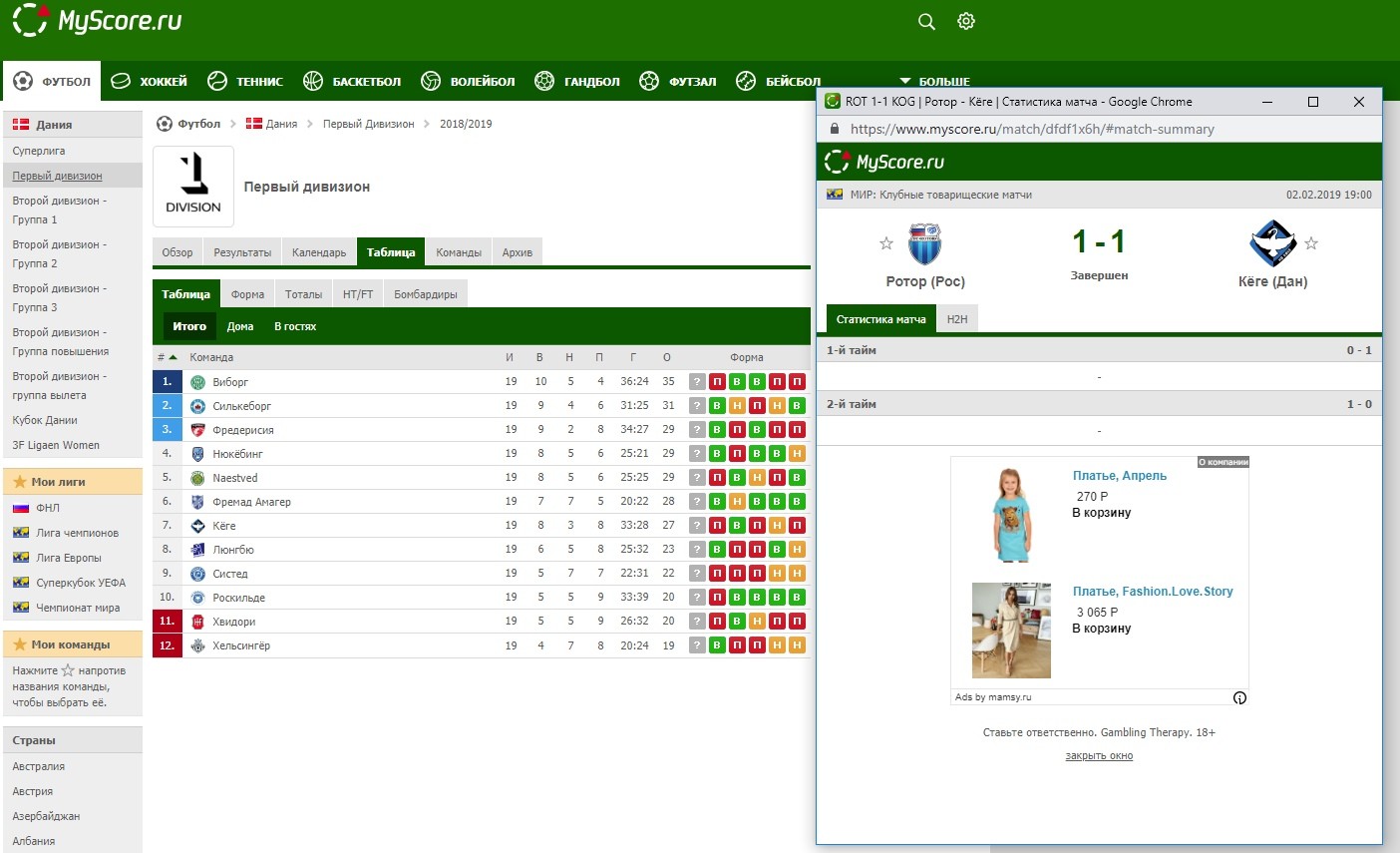The image size is (1400, 853).
Task: Click the blue dress ad thumbnail
Action: (x=1011, y=515)
